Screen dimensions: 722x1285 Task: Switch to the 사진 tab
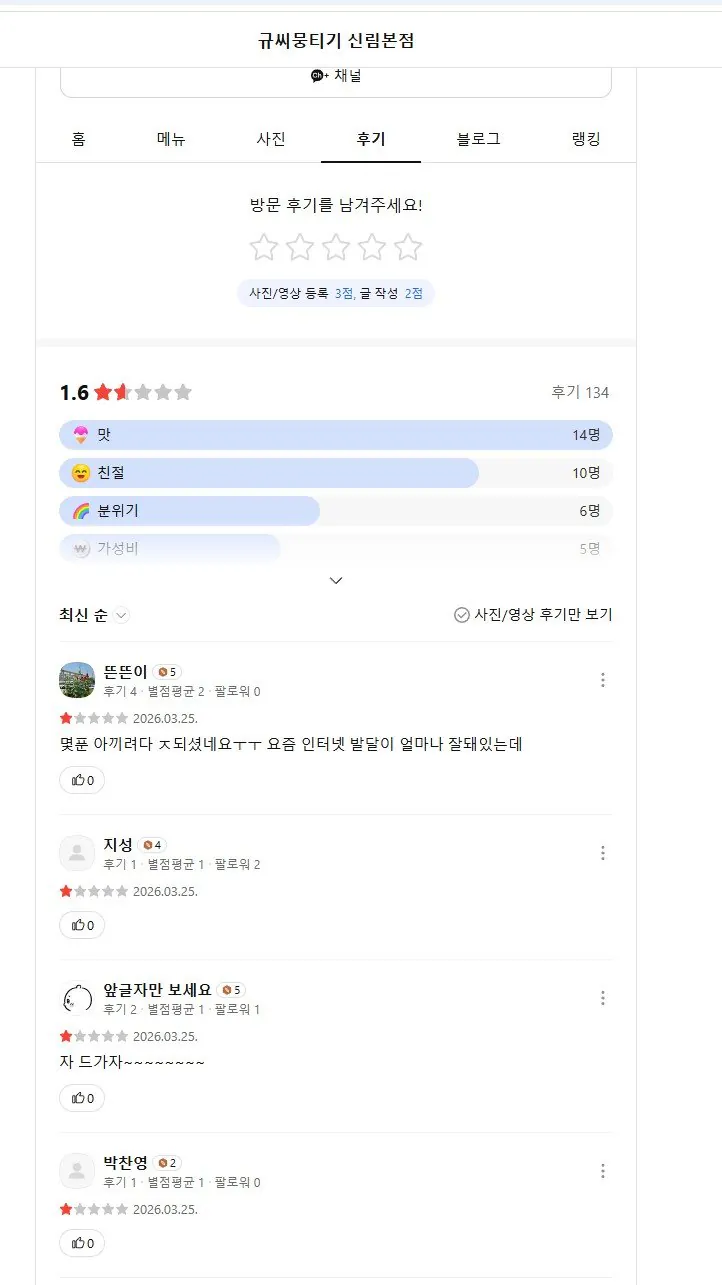[x=271, y=139]
